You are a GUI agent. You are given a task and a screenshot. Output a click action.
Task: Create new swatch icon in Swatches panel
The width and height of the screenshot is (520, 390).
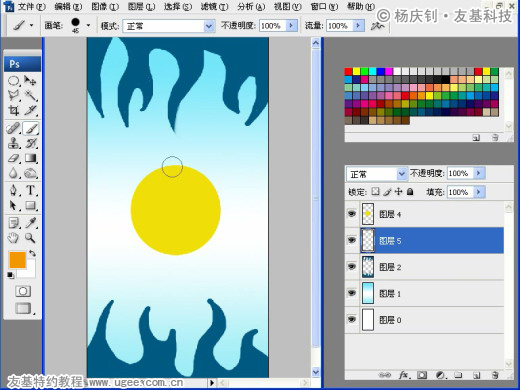click(476, 137)
